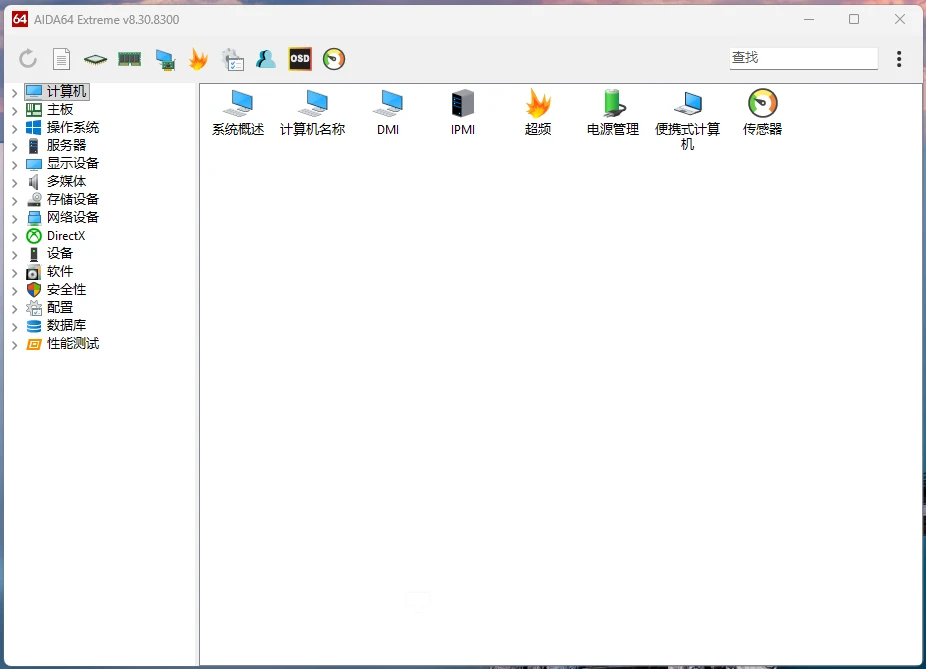Viewport: 926px width, 669px height.
Task: Open the 超频 (Overclock) flame icon
Action: point(537,105)
